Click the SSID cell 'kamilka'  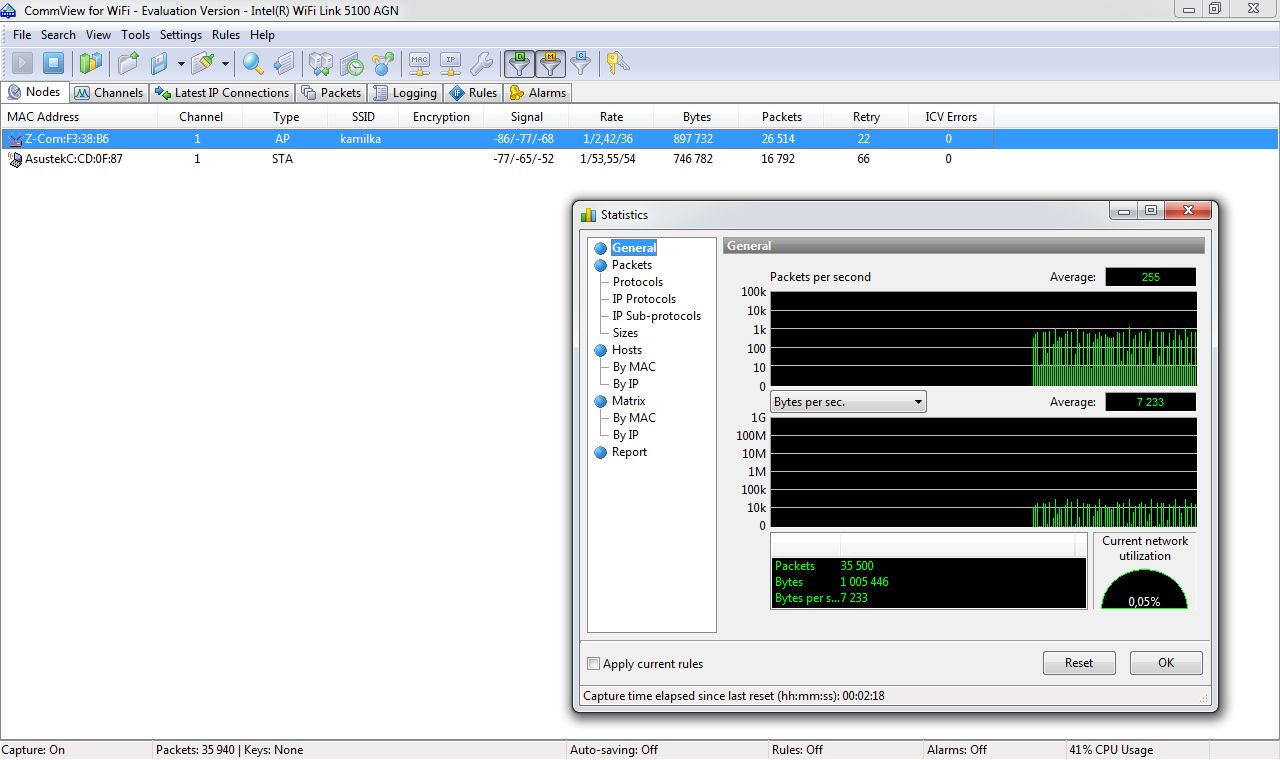[360, 139]
